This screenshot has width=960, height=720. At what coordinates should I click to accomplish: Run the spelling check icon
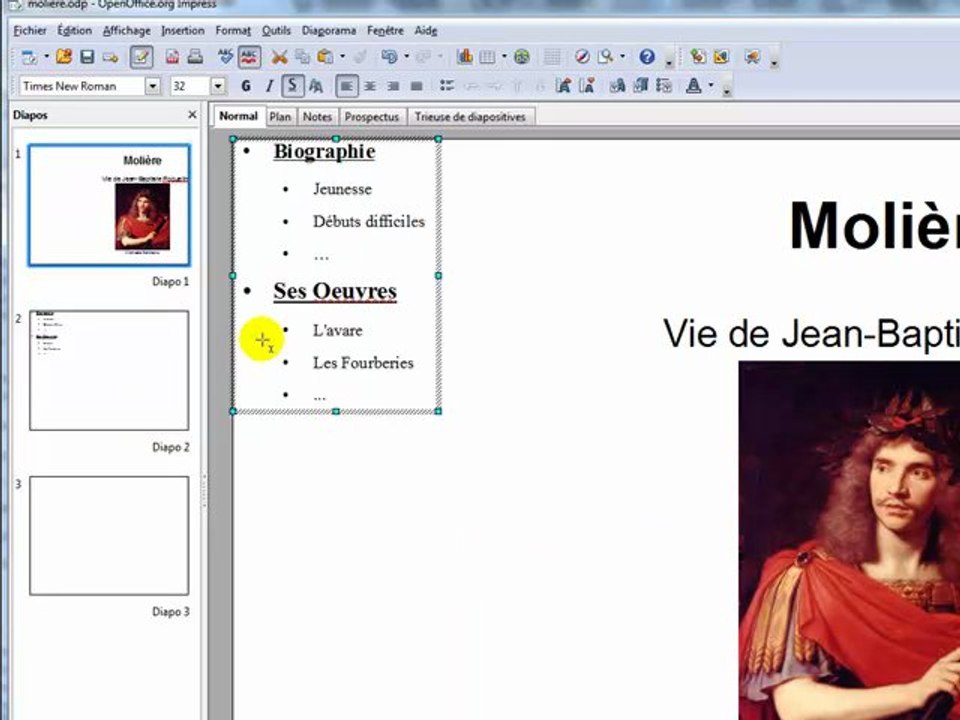[x=225, y=57]
